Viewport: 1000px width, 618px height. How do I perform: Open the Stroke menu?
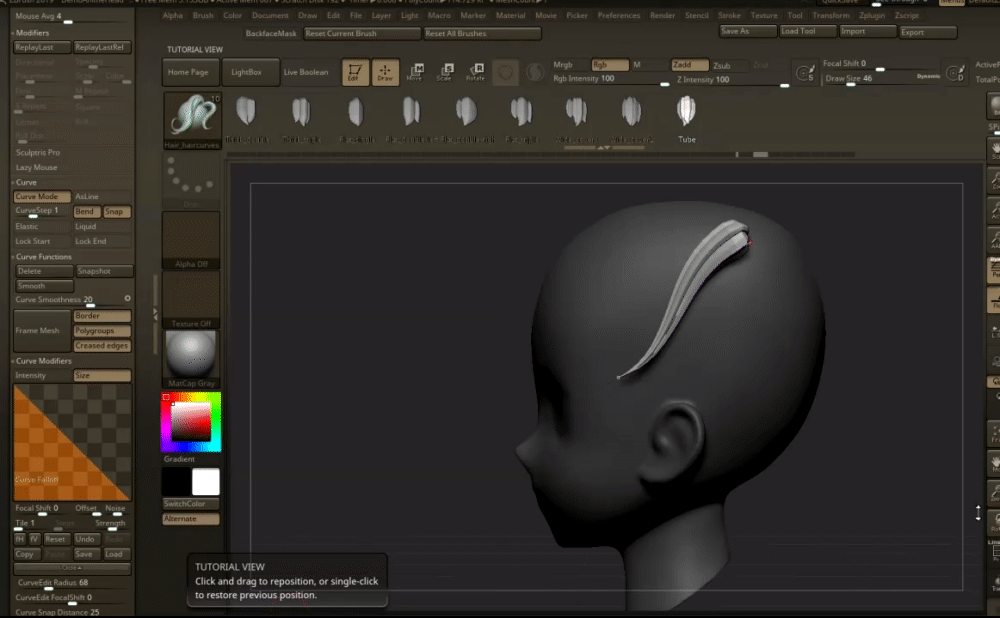[729, 15]
